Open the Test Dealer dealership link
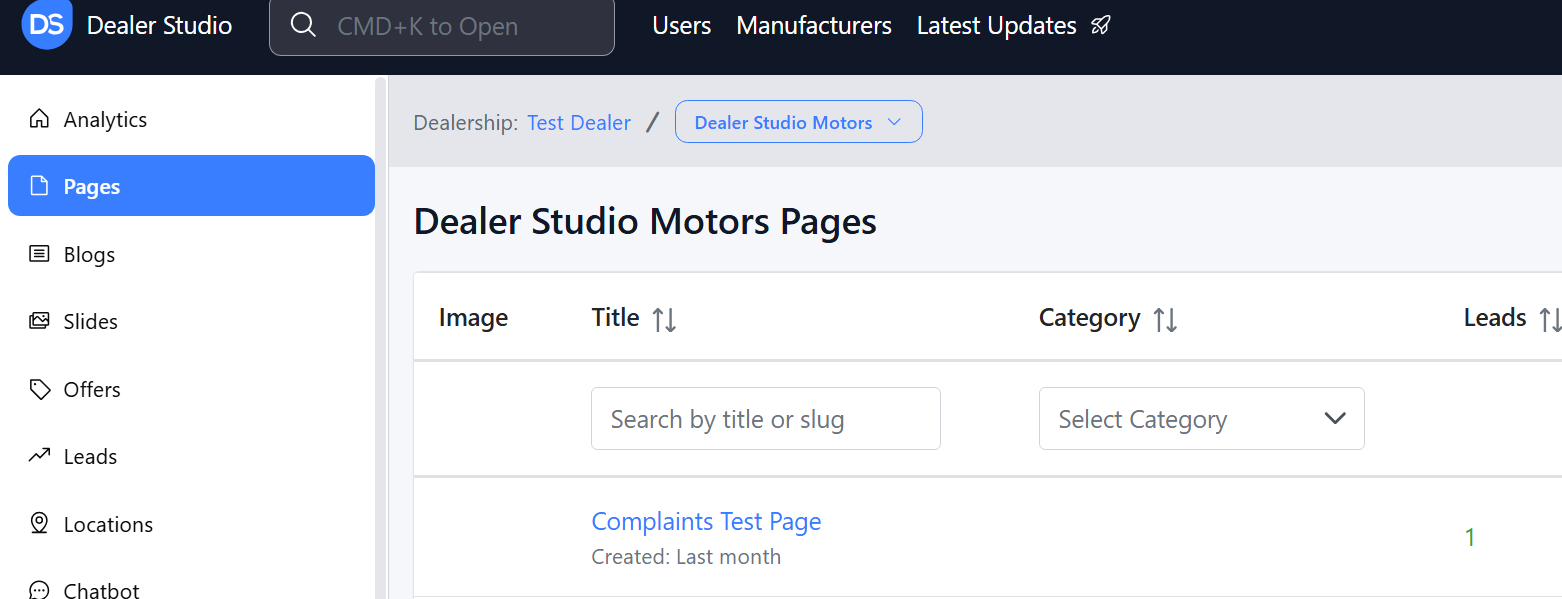Viewport: 1562px width, 599px height. click(x=579, y=123)
